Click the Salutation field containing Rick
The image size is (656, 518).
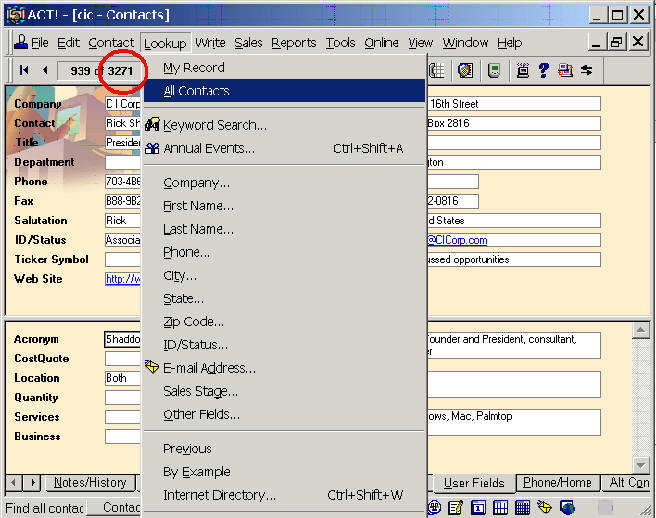(123, 221)
